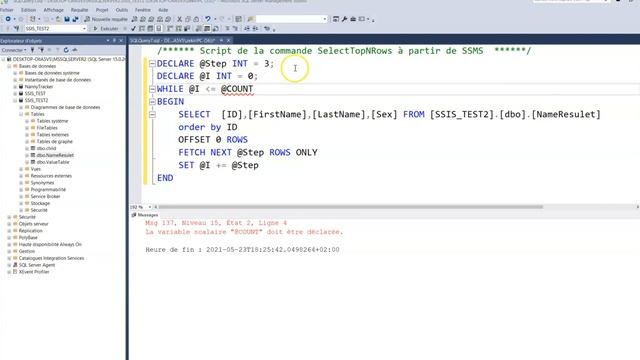Viewport: 640px width, 360px height.
Task: Select the Messages results tab
Action: pos(144,215)
